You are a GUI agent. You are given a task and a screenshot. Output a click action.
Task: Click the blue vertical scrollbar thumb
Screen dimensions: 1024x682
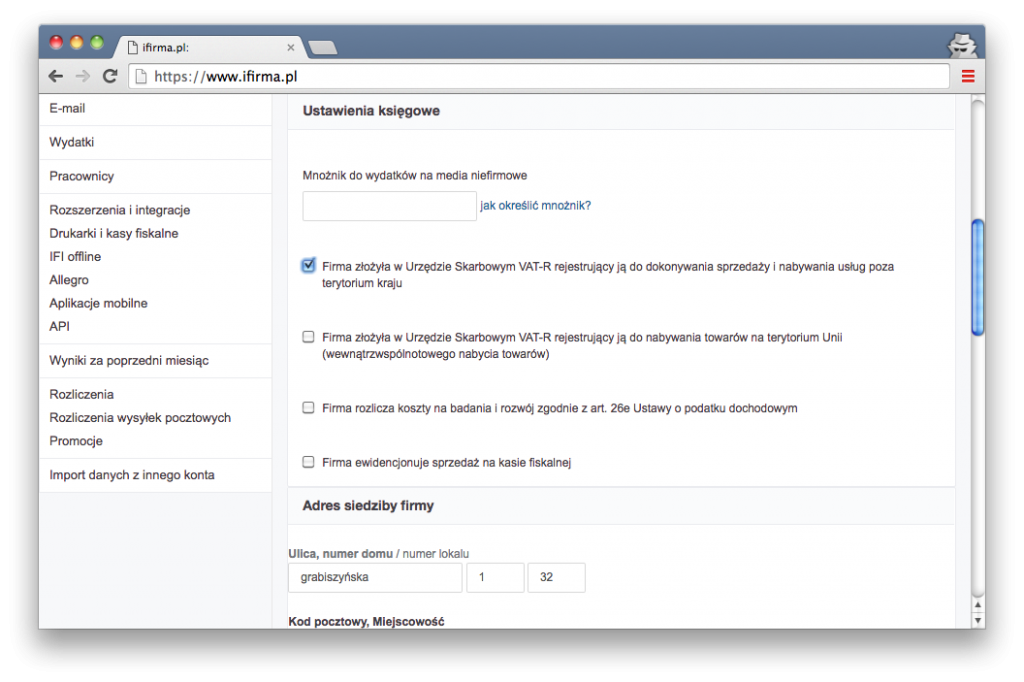(x=978, y=278)
